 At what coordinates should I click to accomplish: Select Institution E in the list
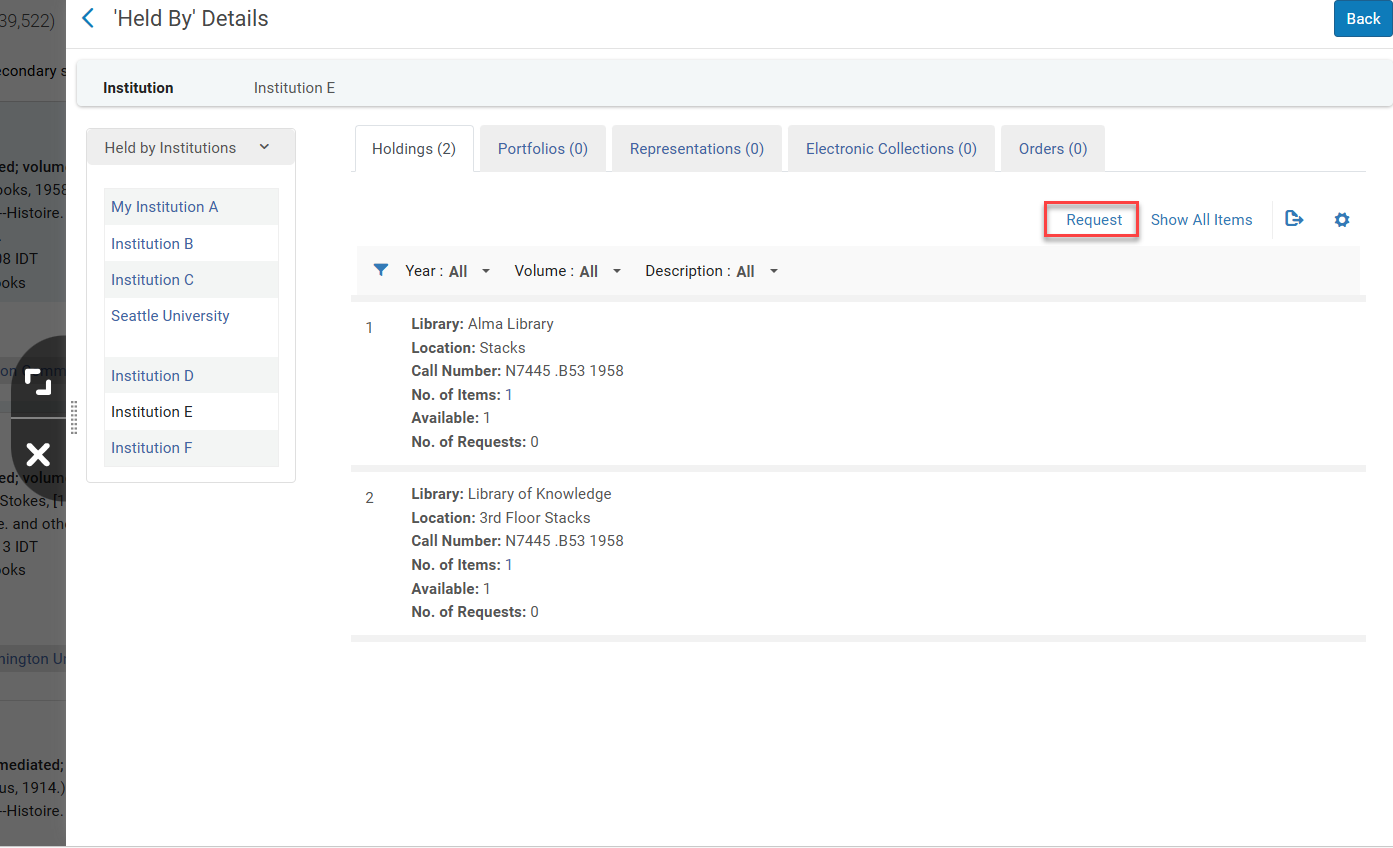191,412
